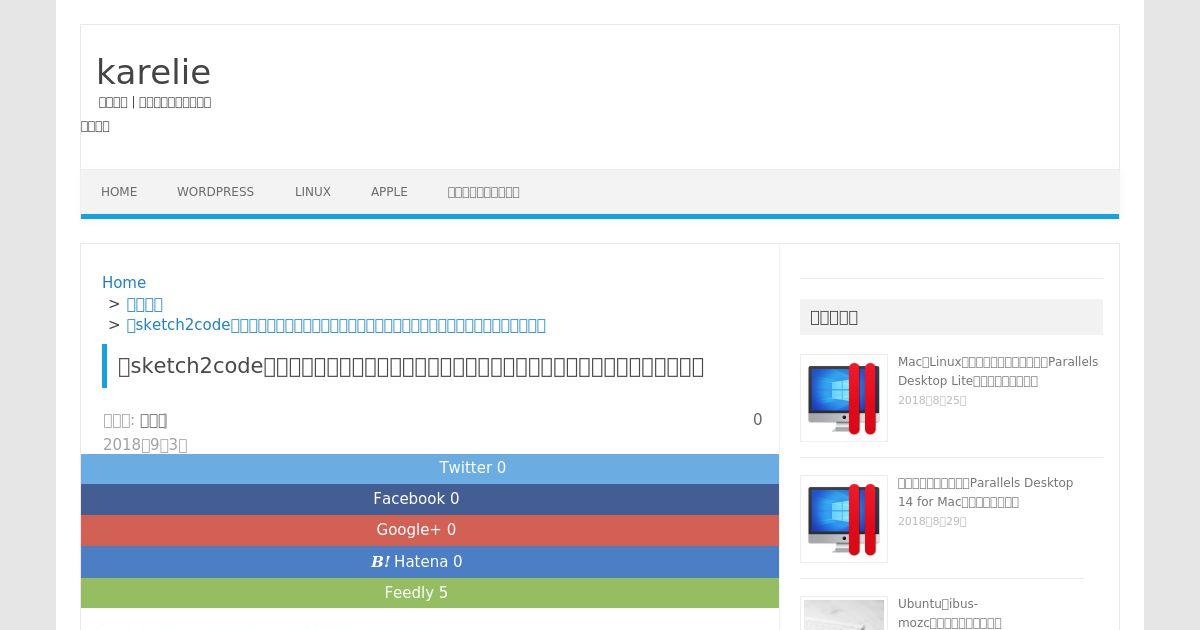This screenshot has width=1200, height=630.
Task: Click the B! Hatena logo icon
Action: click(x=380, y=562)
